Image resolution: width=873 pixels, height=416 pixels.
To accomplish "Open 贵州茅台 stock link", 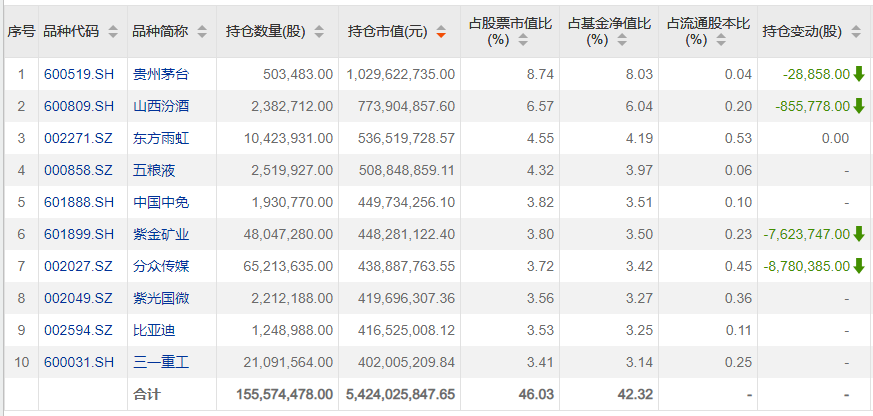I will point(161,74).
